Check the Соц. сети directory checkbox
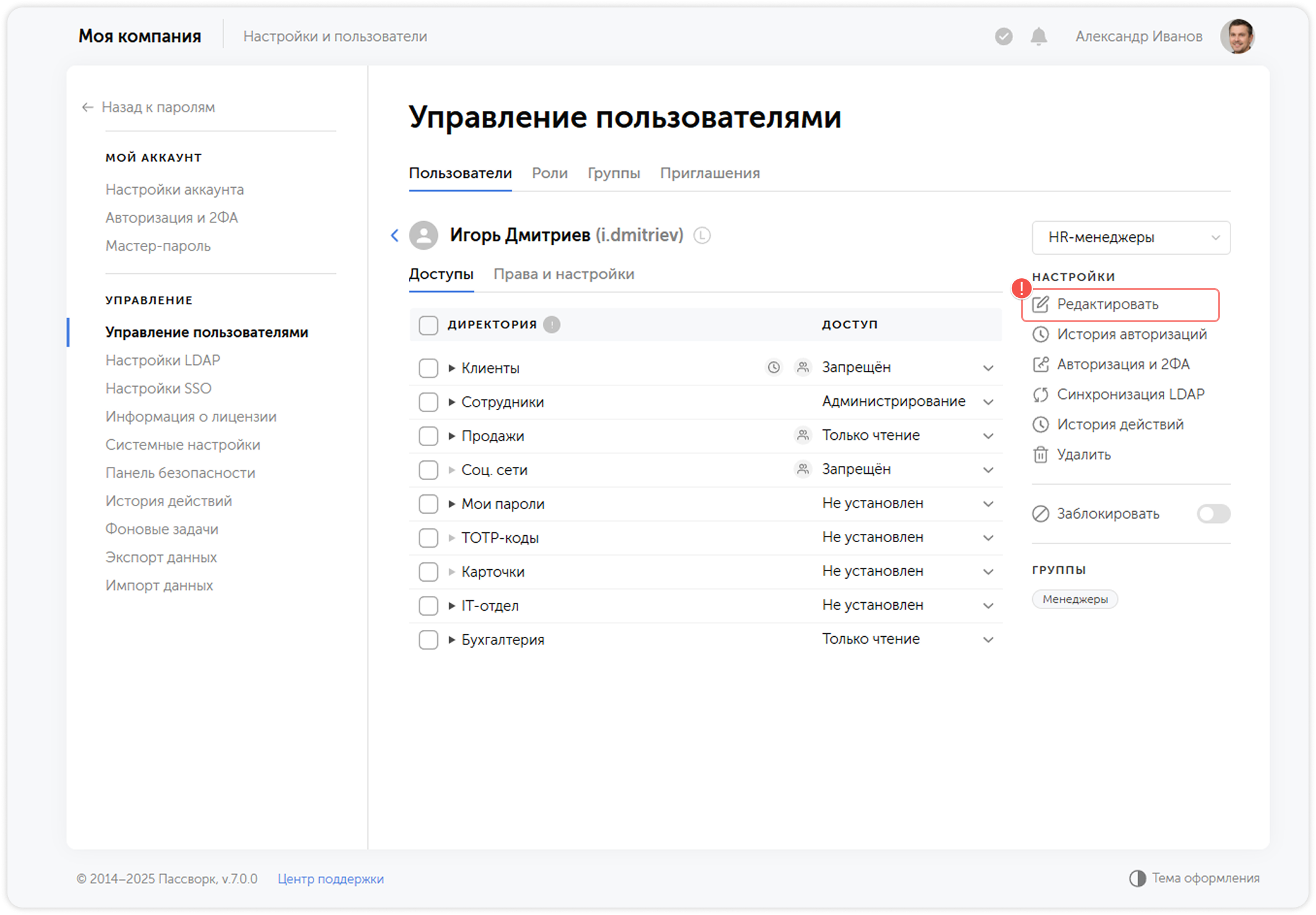The width and height of the screenshot is (1316, 915). tap(428, 470)
